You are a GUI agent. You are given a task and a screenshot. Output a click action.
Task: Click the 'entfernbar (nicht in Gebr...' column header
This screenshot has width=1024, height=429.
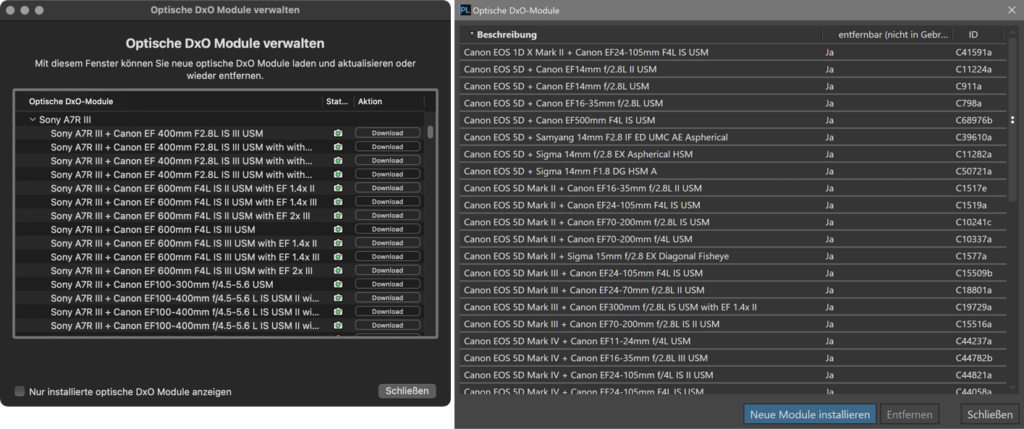tap(893, 35)
